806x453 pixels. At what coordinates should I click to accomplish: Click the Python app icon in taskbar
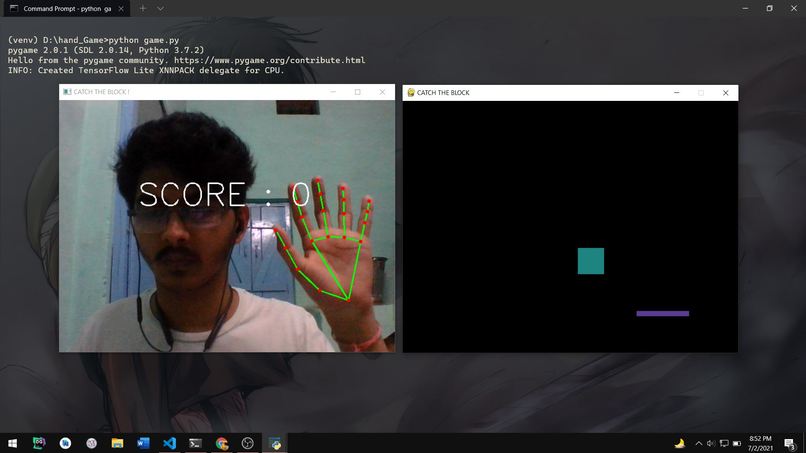click(x=276, y=443)
